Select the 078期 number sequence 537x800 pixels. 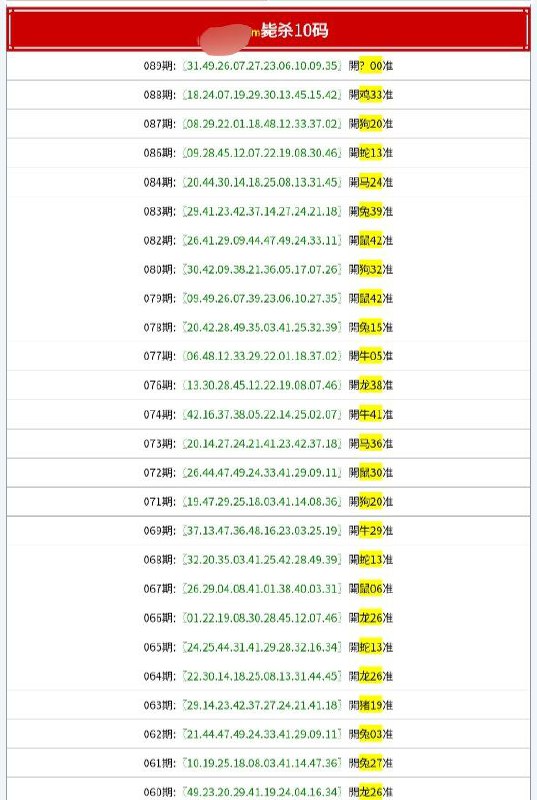262,327
